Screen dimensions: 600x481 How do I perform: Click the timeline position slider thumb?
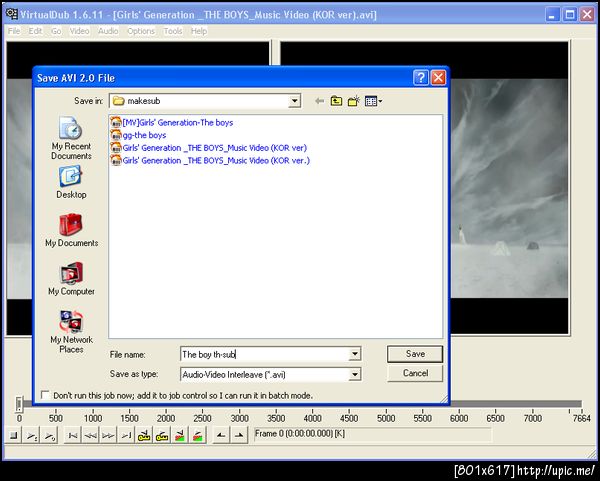(19, 404)
